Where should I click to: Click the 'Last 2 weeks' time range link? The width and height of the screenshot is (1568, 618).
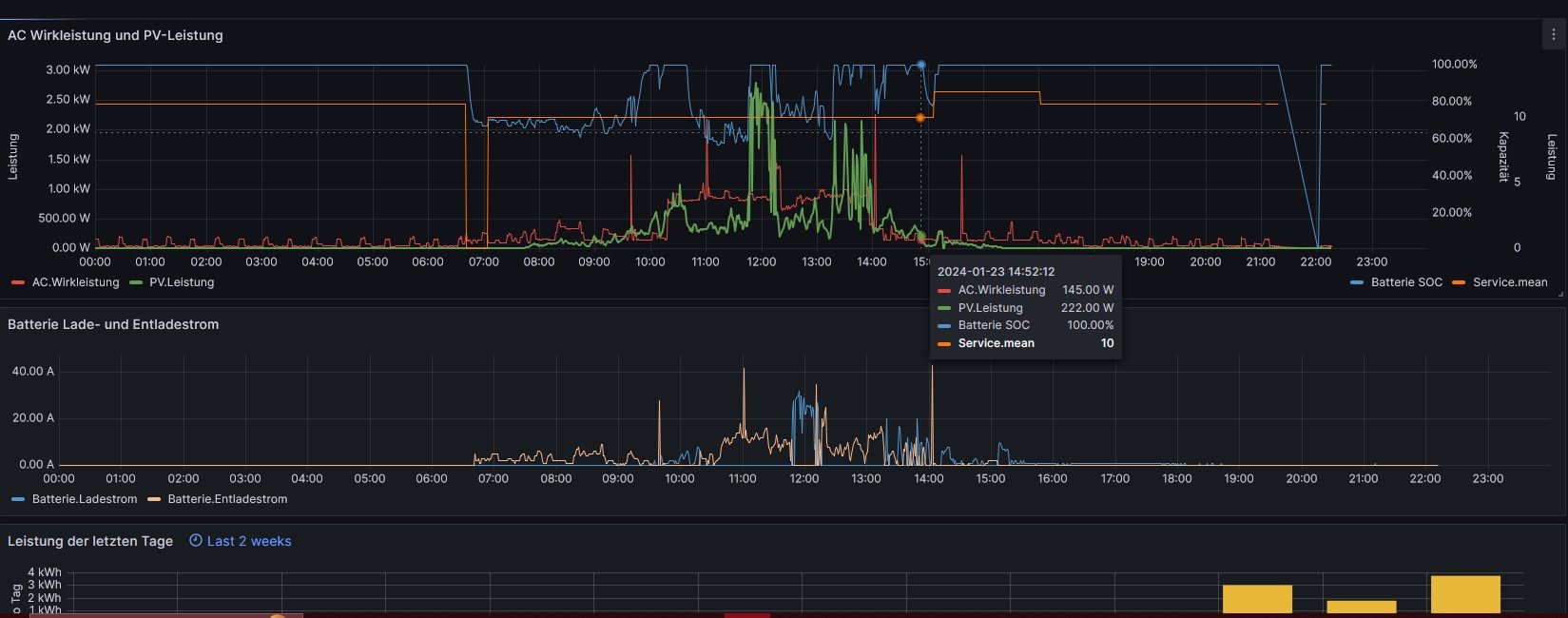pyautogui.click(x=249, y=541)
